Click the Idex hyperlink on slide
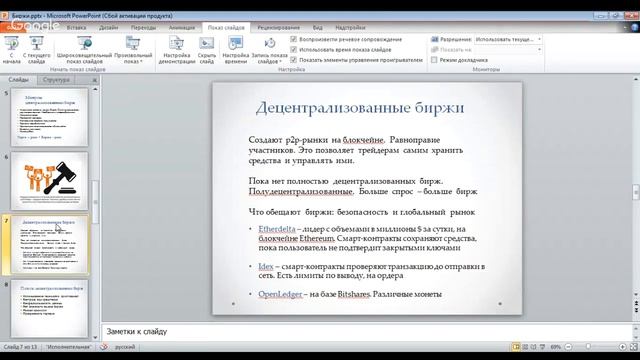 (266, 267)
